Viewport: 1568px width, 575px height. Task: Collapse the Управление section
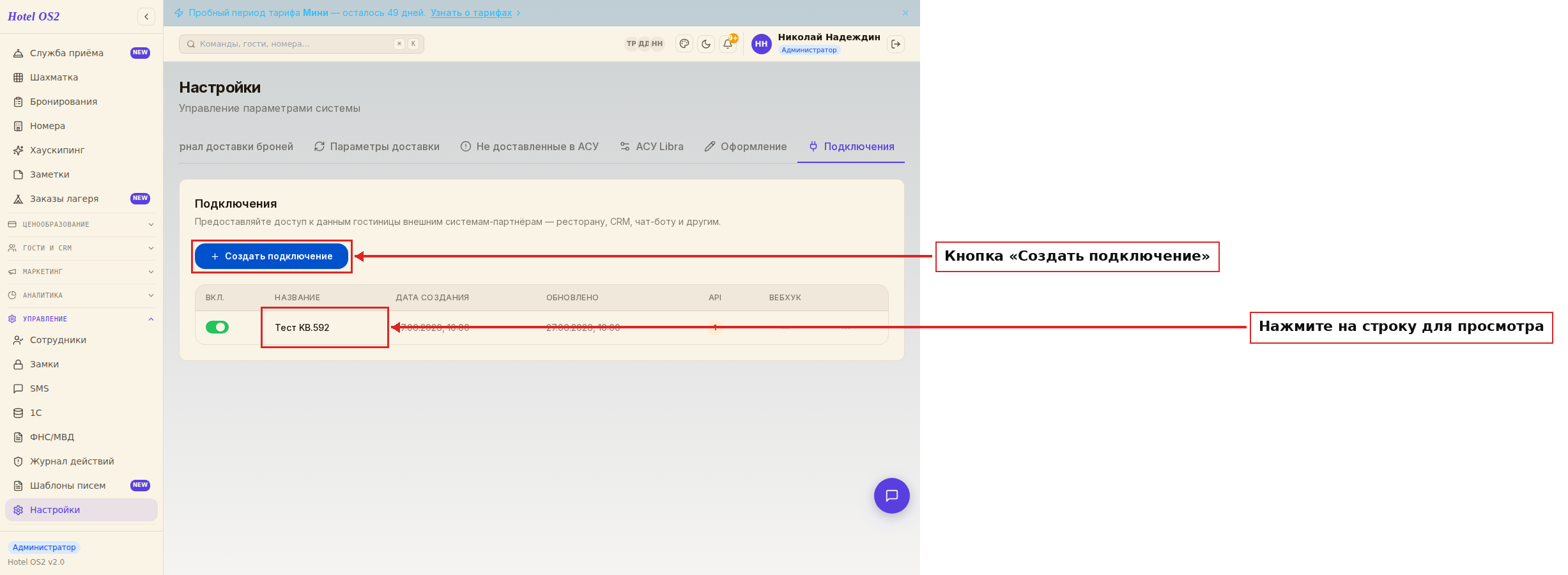[81, 319]
